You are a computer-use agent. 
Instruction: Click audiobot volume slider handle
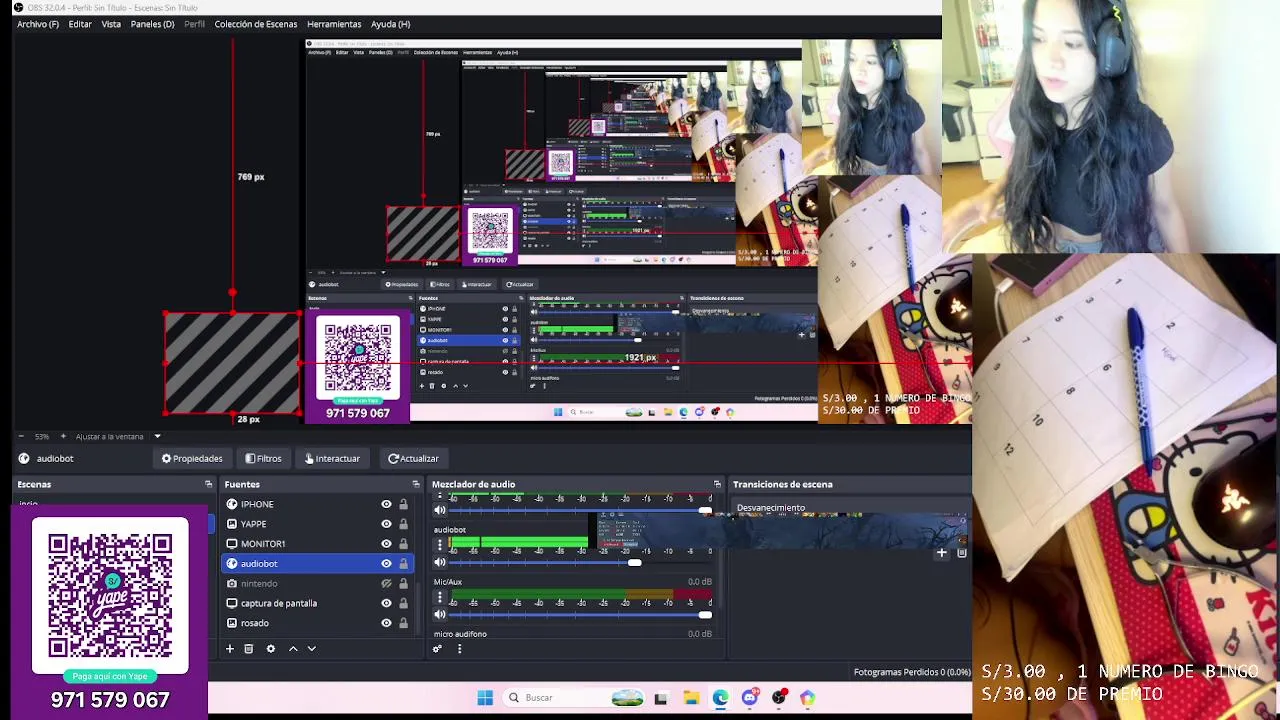point(634,563)
